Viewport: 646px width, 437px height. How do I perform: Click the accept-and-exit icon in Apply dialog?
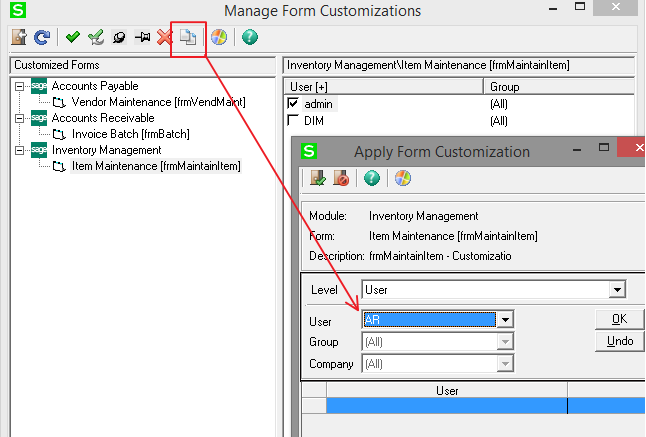tap(318, 179)
